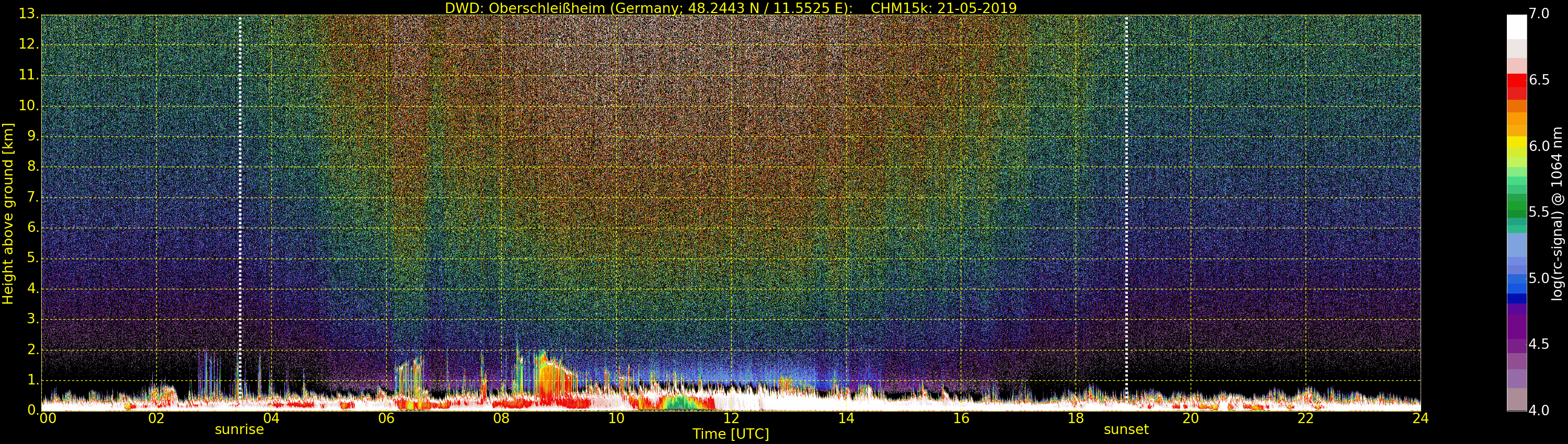Viewport: 1568px width, 444px height.
Task: Click the '12.' height tick label
Action: (x=29, y=44)
